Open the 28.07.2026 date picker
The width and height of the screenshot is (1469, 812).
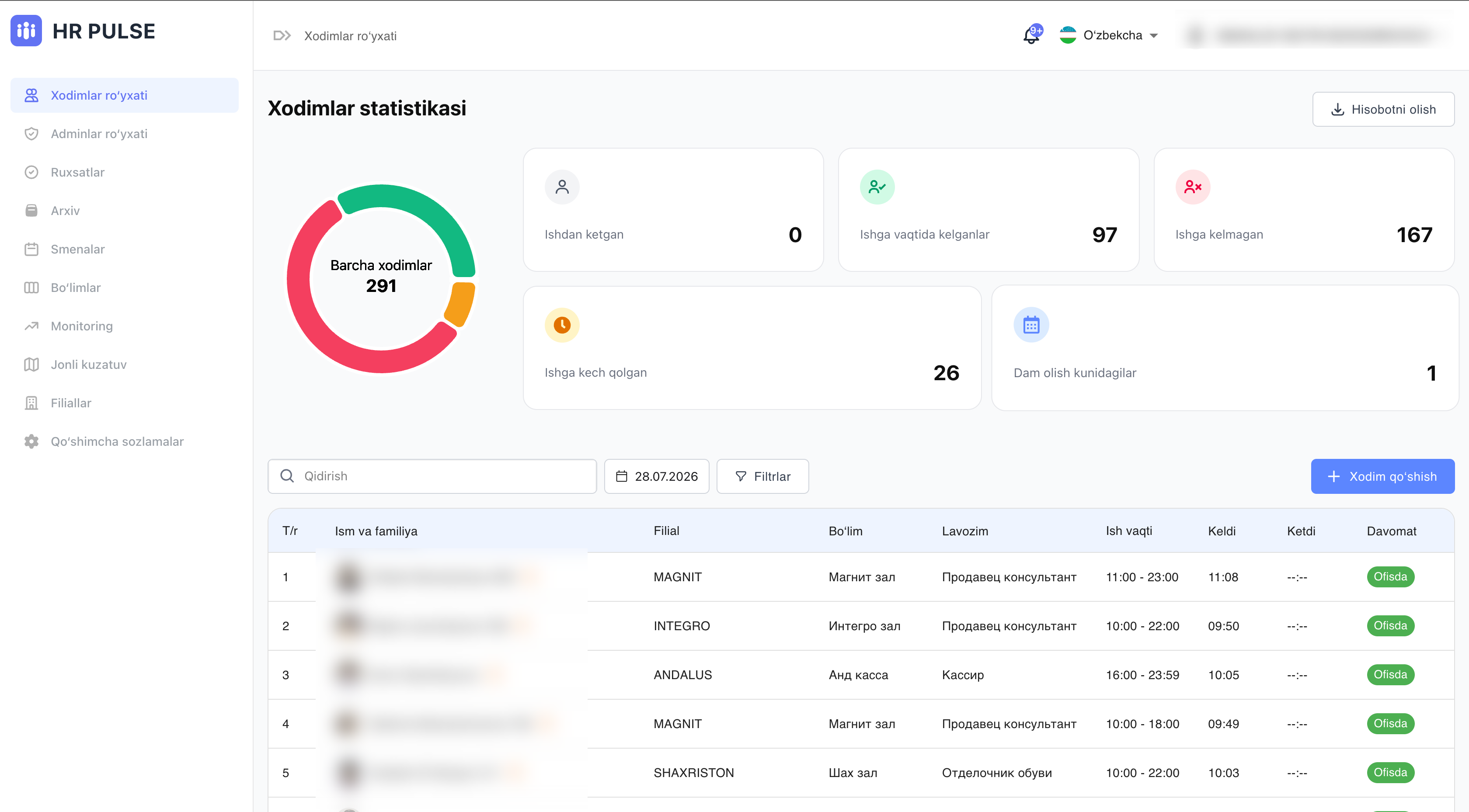[x=656, y=476]
